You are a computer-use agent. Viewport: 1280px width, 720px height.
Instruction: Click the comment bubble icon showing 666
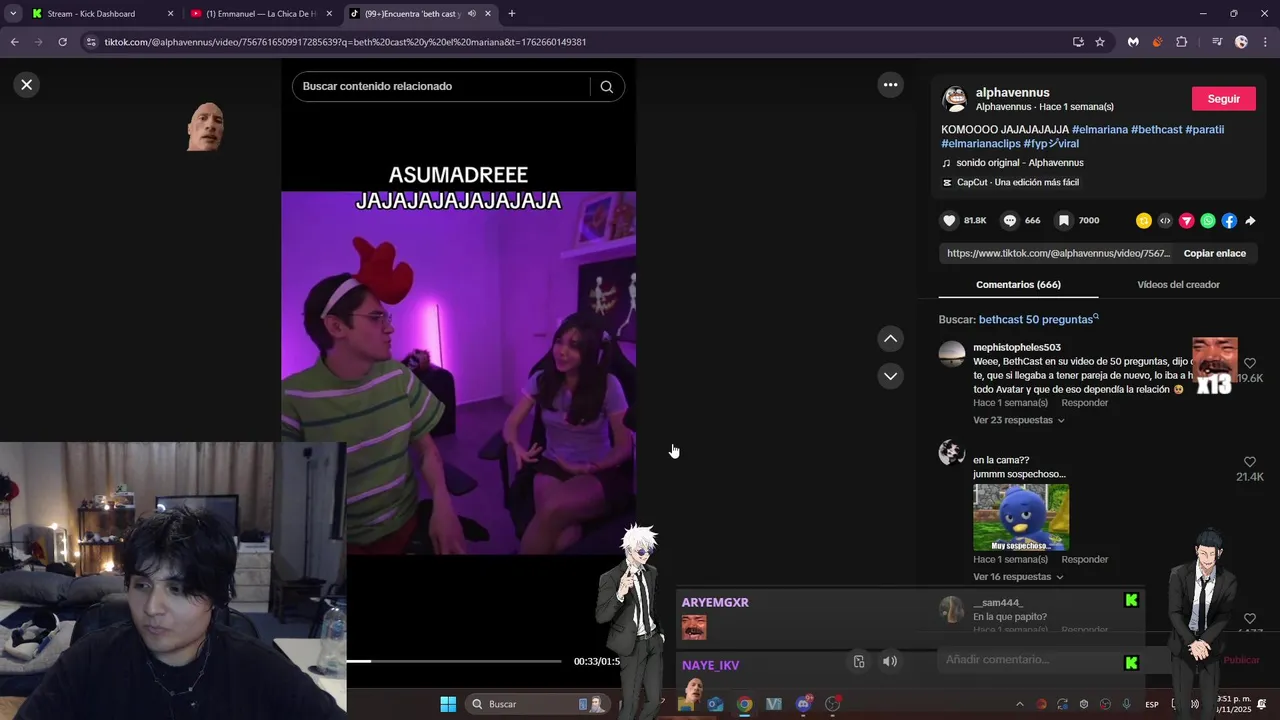(1010, 221)
